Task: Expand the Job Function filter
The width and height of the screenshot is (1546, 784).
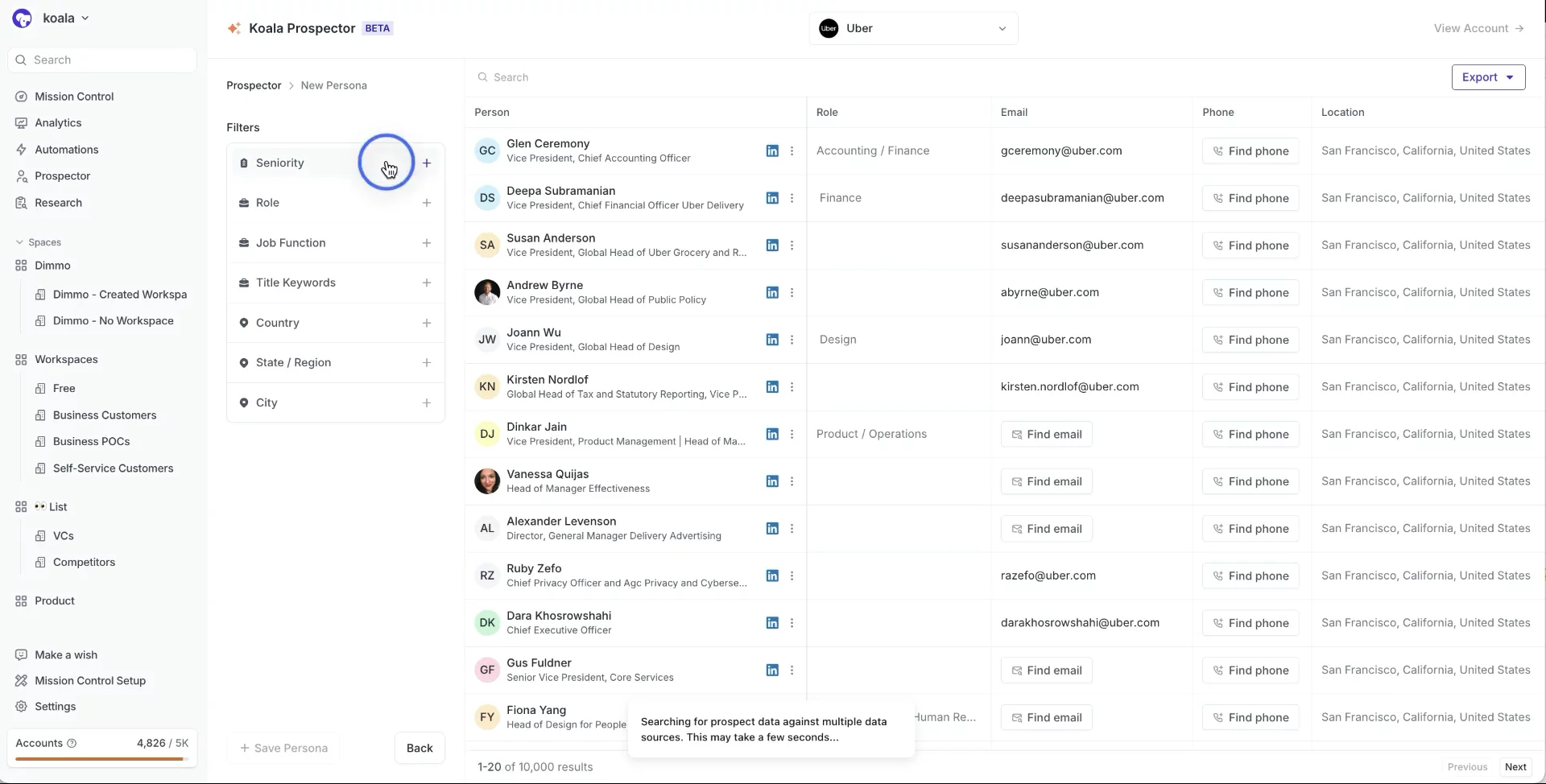Action: [426, 243]
